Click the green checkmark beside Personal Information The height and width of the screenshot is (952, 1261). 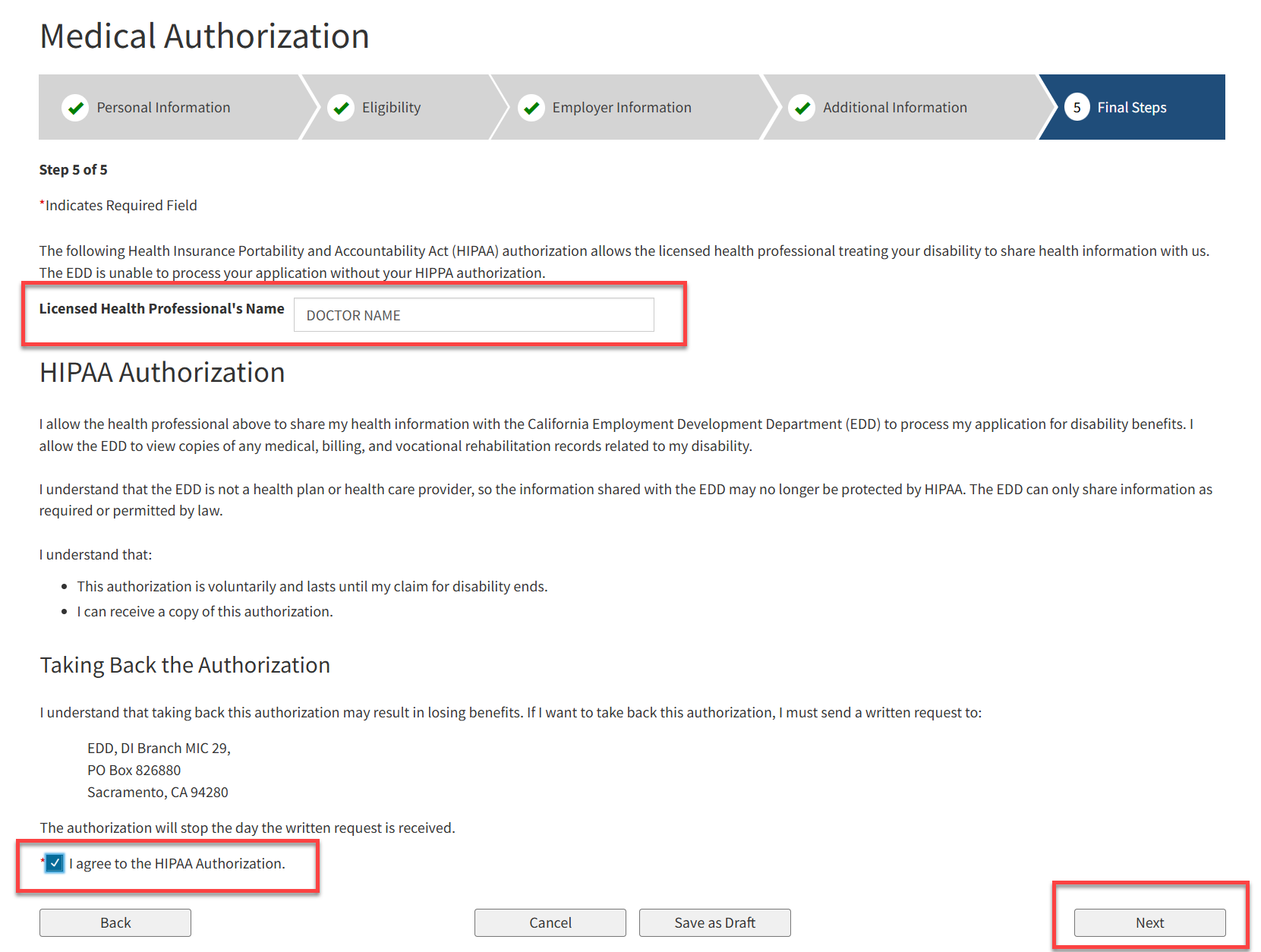[x=75, y=108]
